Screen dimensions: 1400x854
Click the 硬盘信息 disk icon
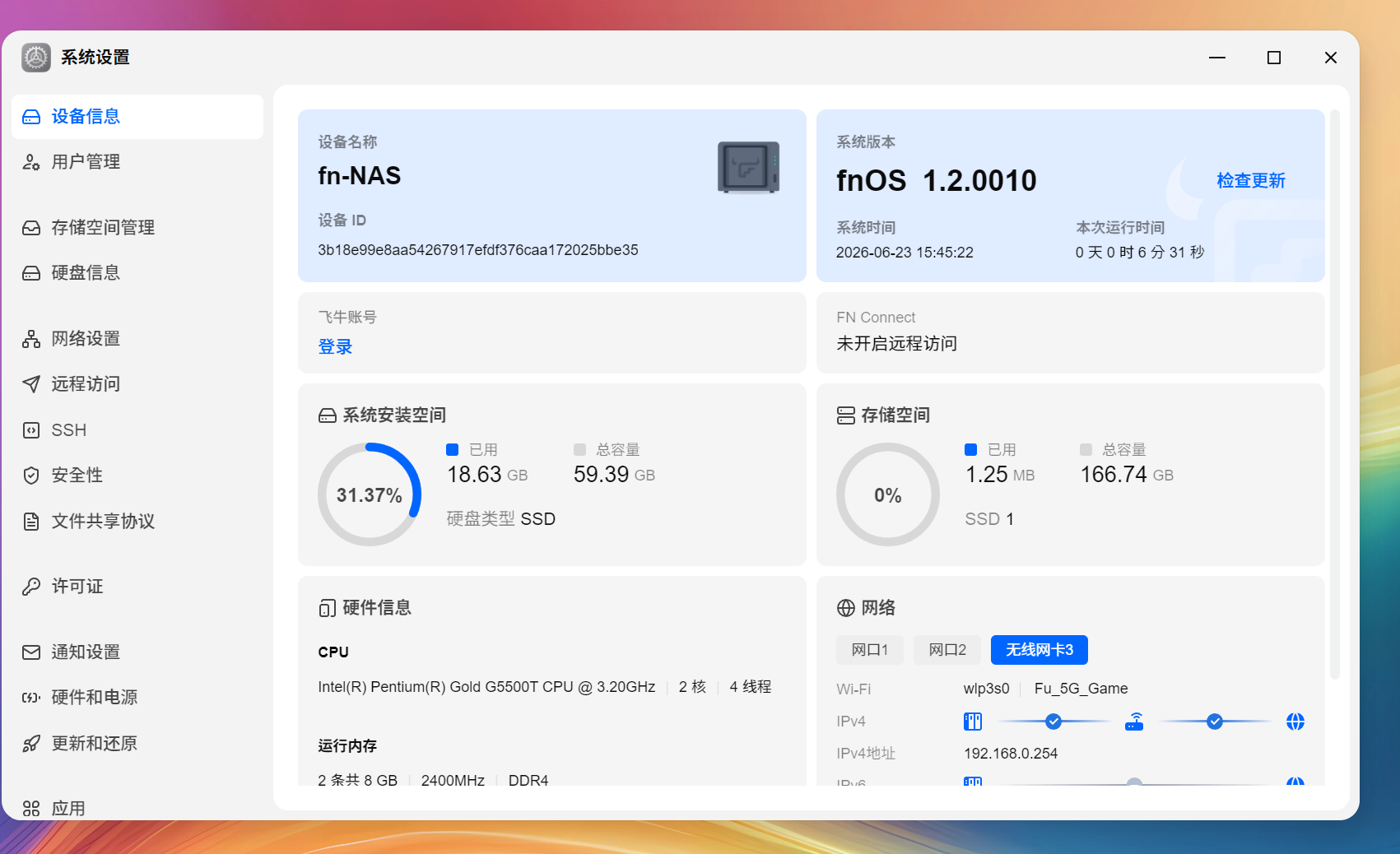click(31, 273)
